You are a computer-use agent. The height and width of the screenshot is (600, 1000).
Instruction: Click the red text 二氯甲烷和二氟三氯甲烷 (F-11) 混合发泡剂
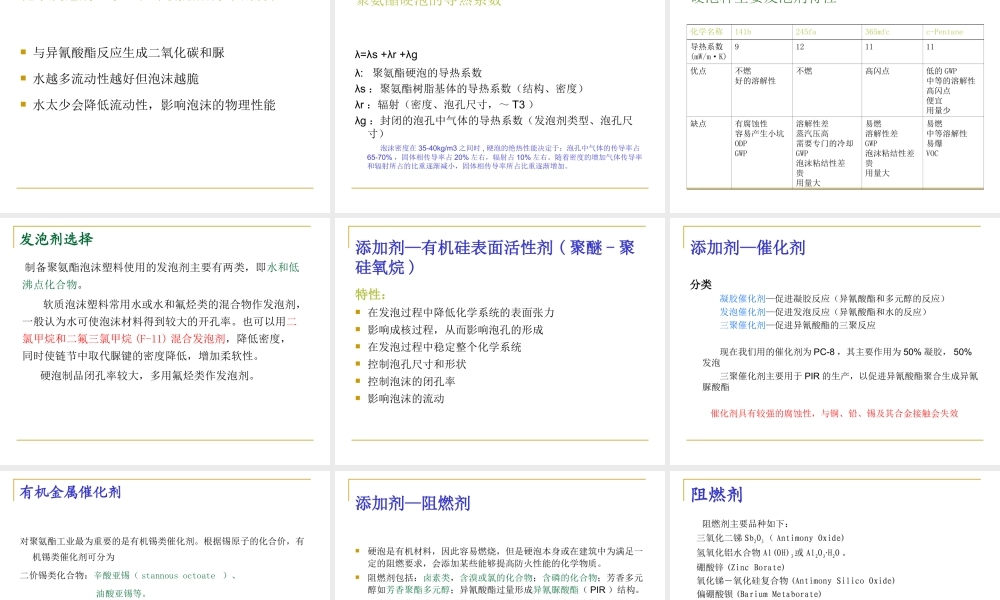point(159,330)
